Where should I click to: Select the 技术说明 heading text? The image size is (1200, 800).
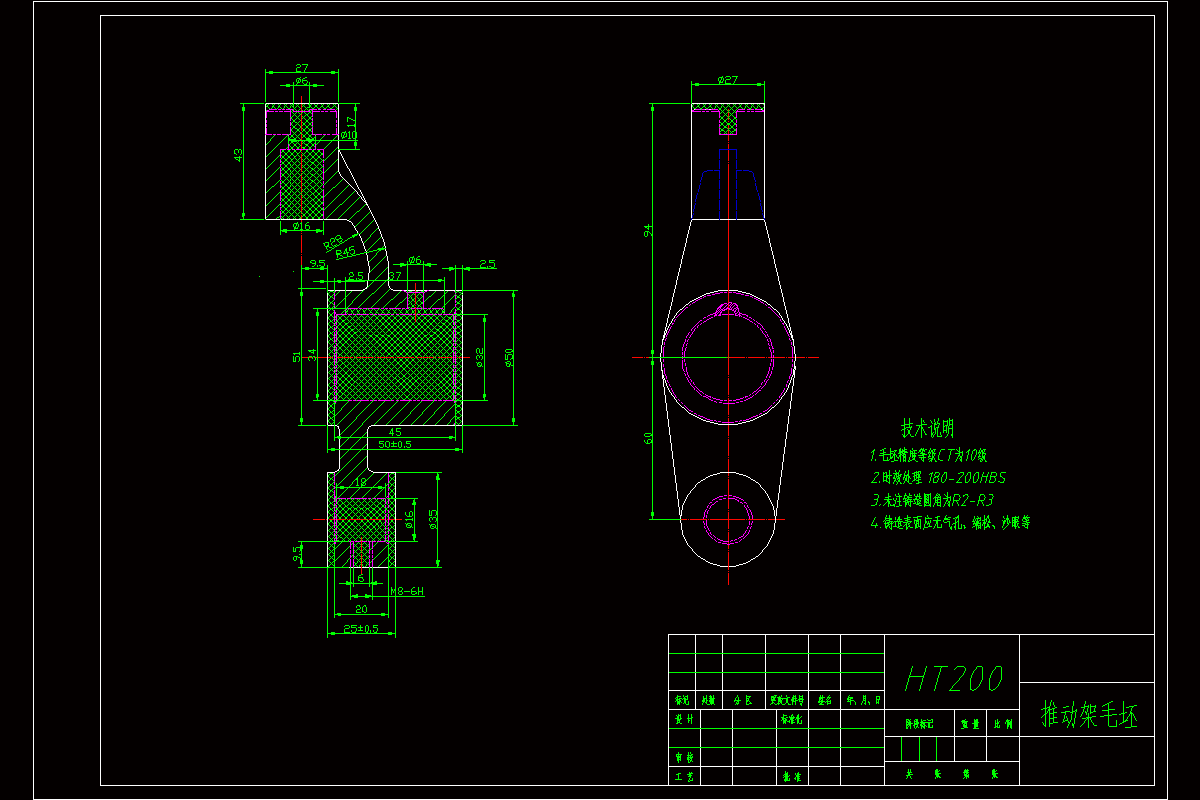tap(928, 429)
